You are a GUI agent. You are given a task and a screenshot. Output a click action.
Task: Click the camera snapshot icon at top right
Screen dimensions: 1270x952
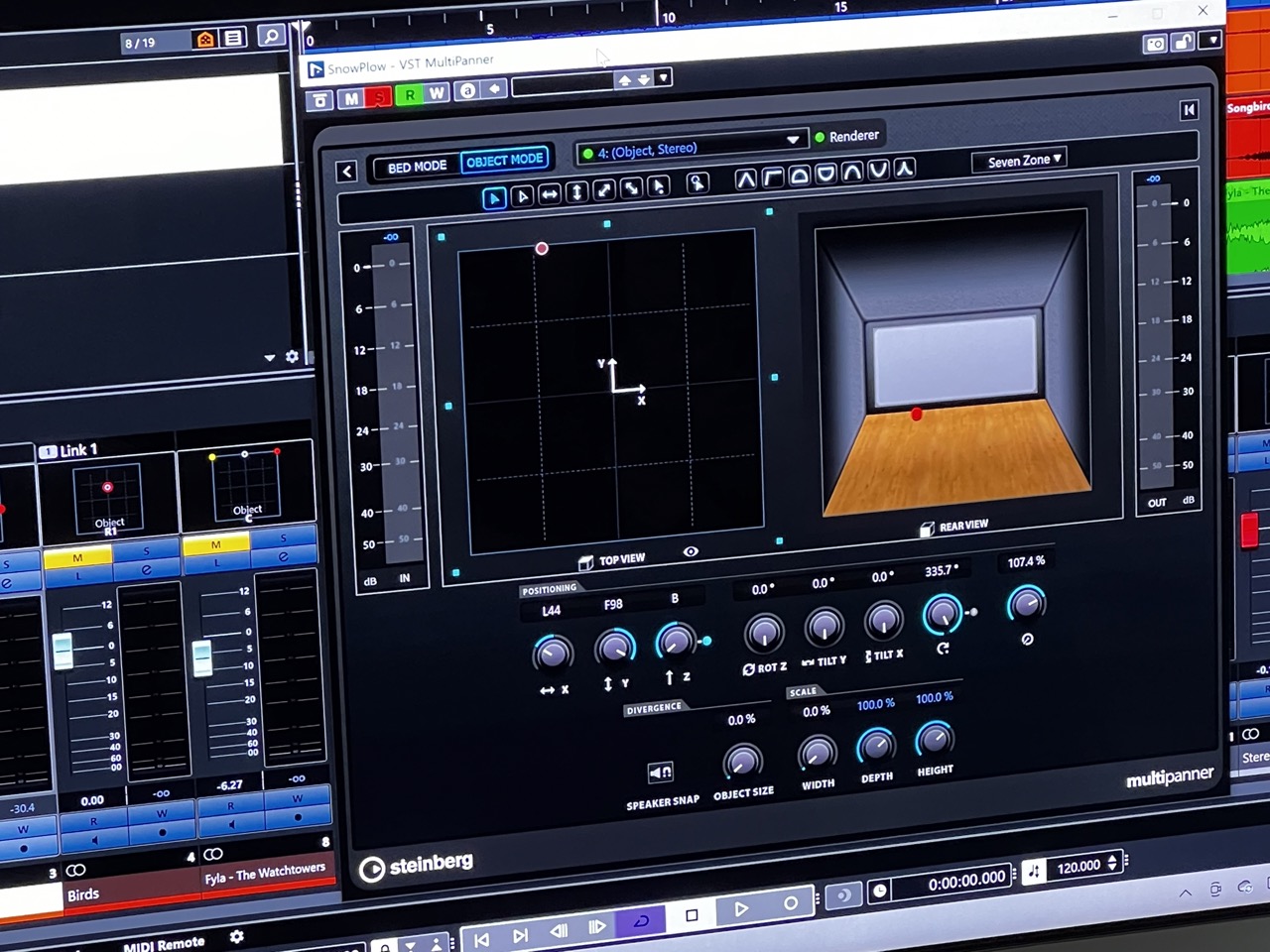coord(1155,45)
